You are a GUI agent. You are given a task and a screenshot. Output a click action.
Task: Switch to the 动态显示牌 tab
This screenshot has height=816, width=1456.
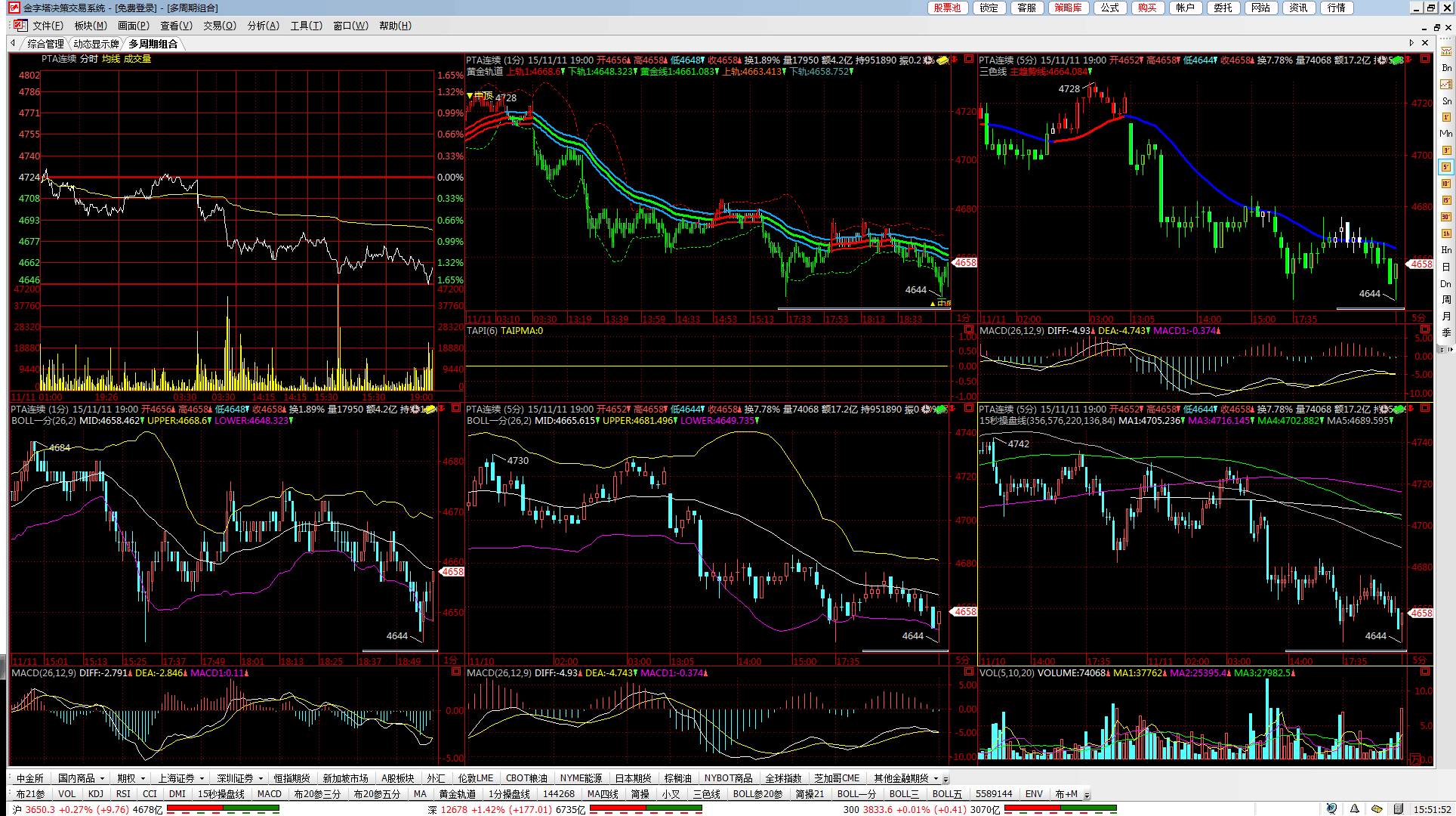pyautogui.click(x=96, y=44)
